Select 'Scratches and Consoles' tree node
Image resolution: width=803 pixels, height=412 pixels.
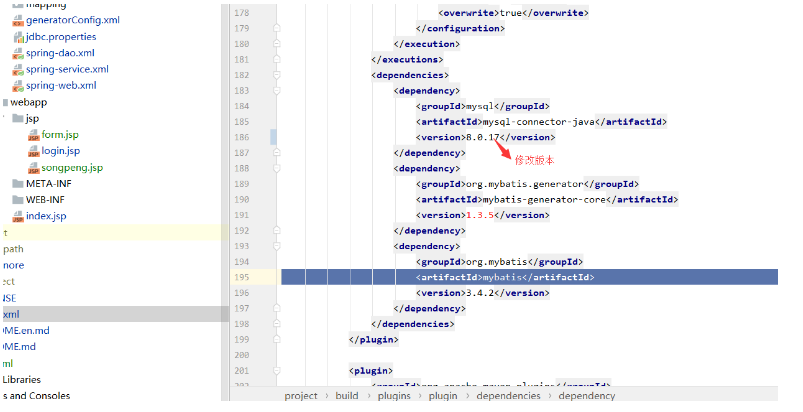click(36, 396)
